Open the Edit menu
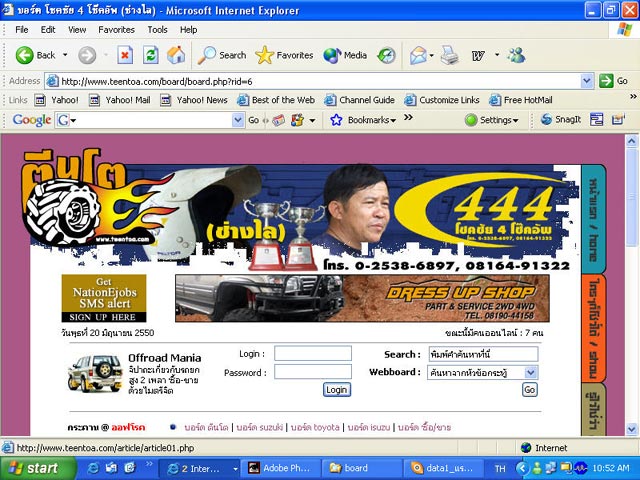 click(48, 30)
